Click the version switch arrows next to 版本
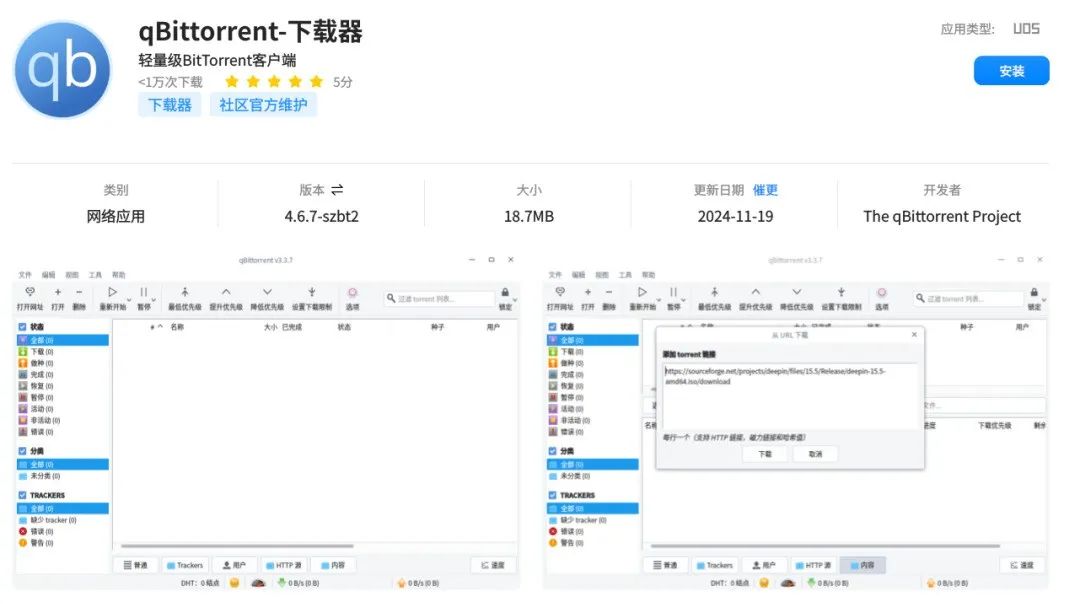 [x=337, y=190]
